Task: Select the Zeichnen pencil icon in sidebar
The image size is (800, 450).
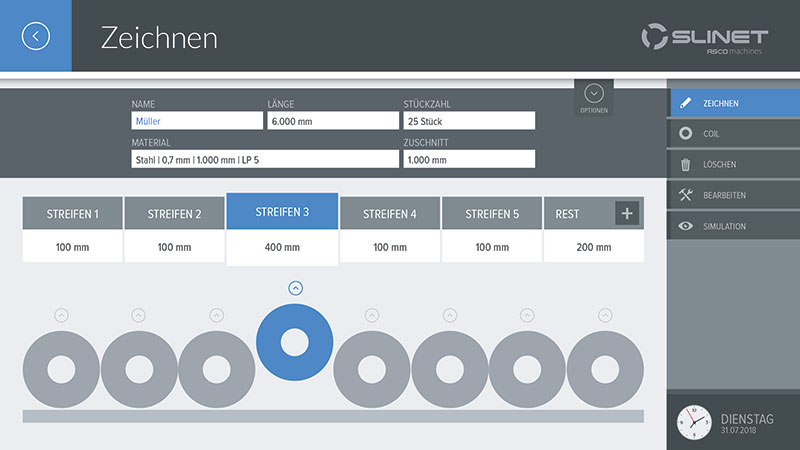Action: coord(685,102)
